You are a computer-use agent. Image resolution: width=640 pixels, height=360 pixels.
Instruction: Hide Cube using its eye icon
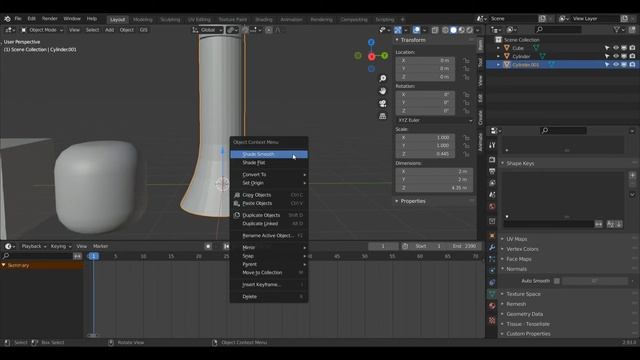(616, 48)
